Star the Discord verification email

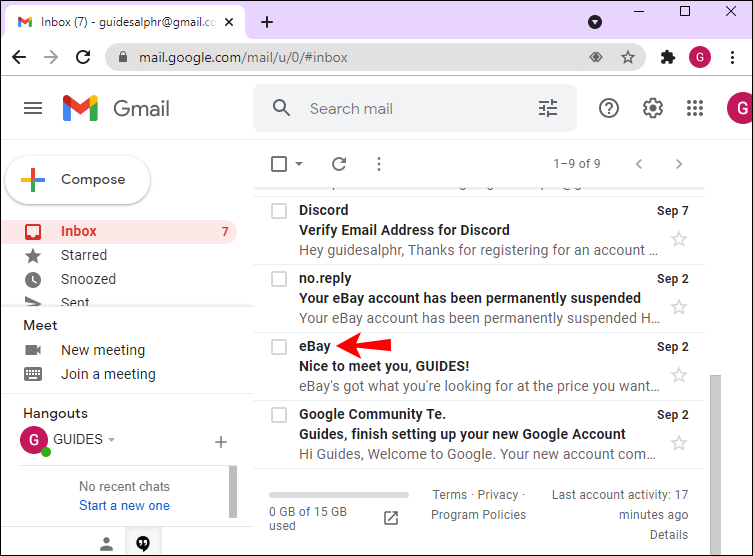click(x=679, y=239)
